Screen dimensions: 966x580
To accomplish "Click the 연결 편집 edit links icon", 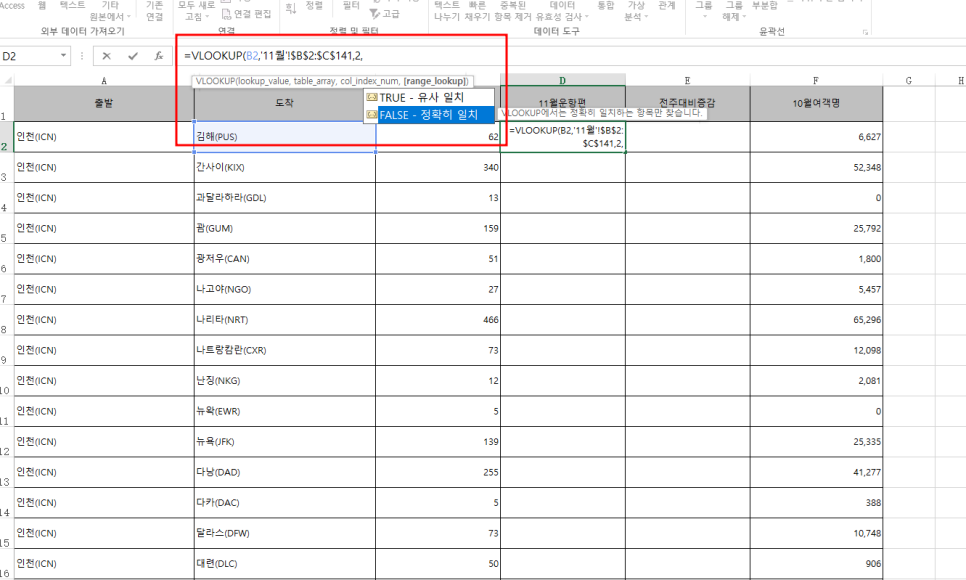I will [x=246, y=14].
